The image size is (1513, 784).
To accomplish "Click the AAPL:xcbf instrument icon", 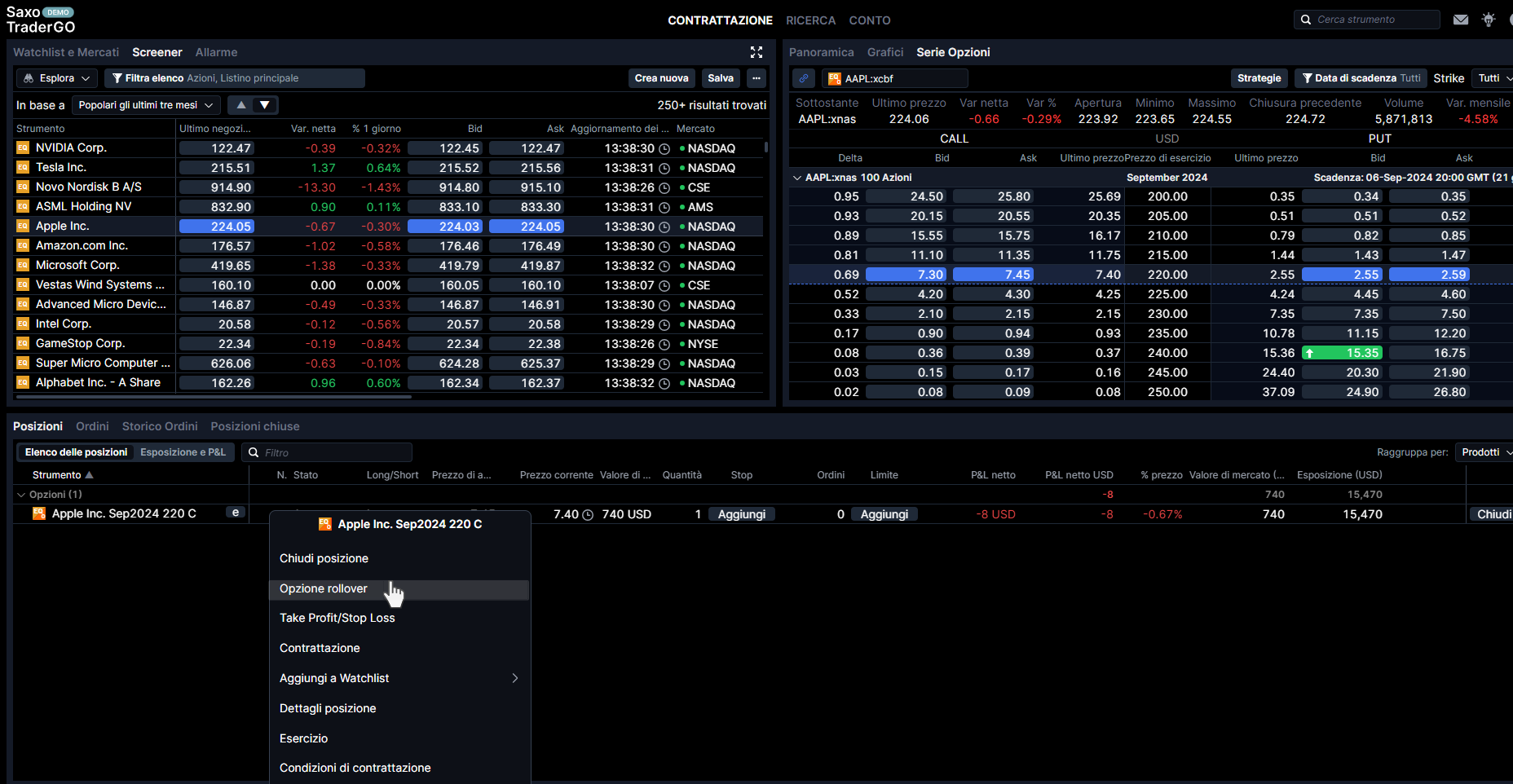I will (x=835, y=78).
